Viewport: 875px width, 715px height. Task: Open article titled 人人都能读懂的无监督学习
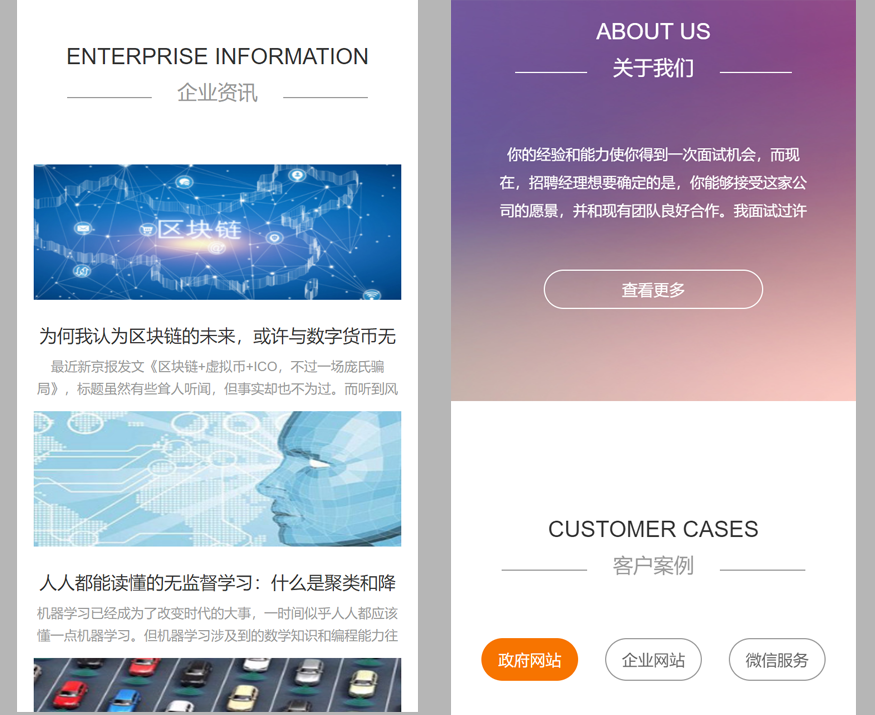(217, 583)
